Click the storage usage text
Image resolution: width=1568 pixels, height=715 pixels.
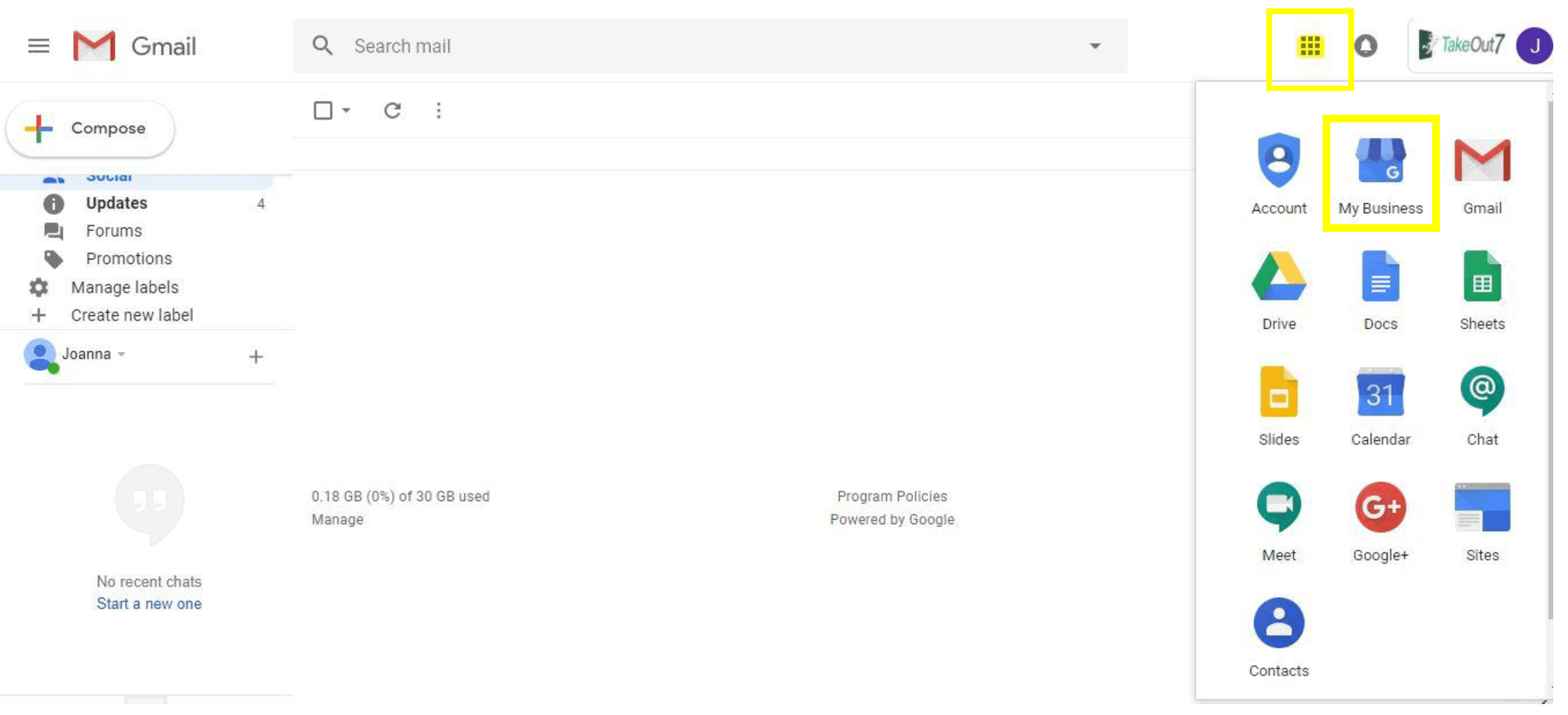pos(400,497)
